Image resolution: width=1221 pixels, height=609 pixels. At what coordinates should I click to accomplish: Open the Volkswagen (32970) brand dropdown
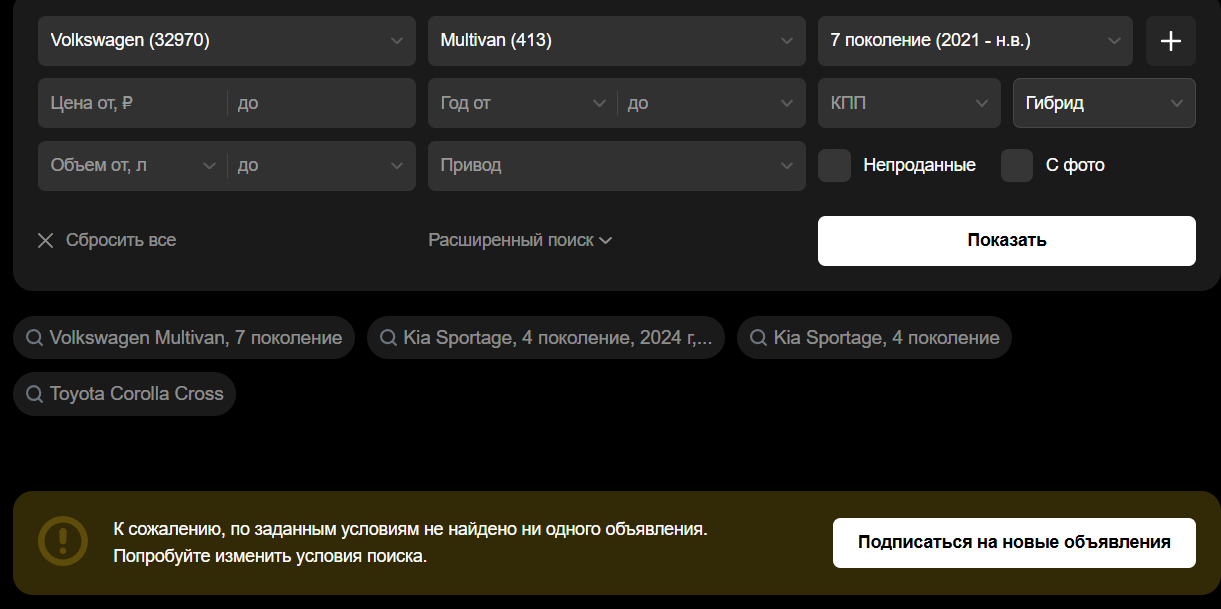(227, 41)
